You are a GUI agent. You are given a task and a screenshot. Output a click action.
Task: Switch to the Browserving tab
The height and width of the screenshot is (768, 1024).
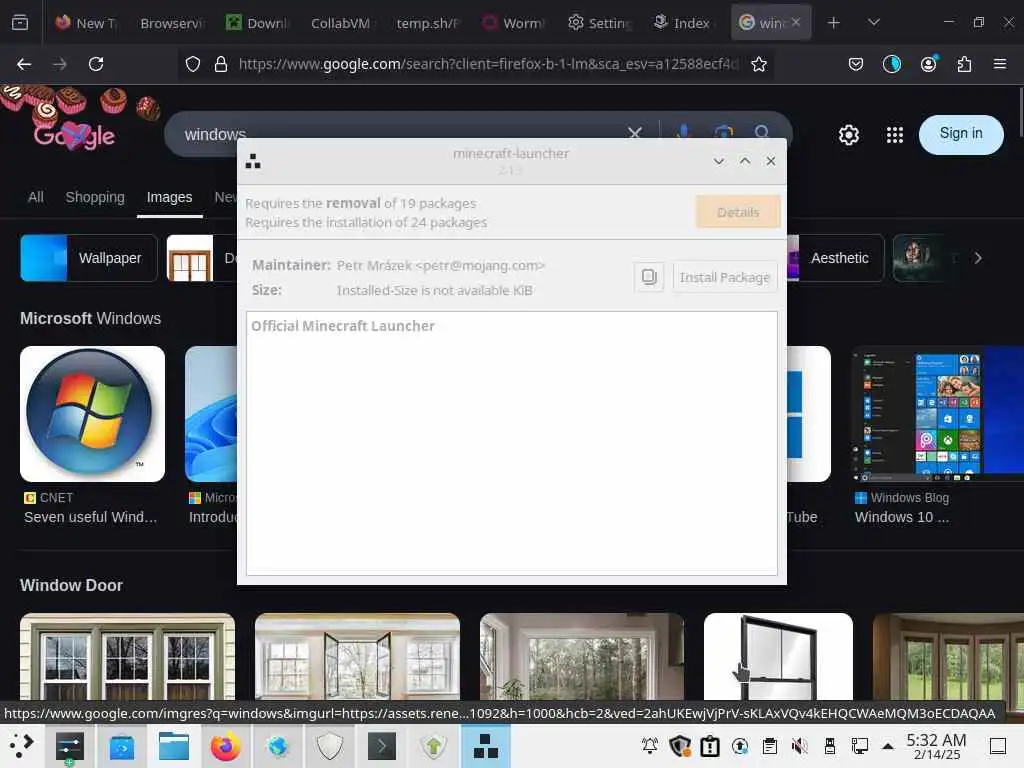[x=172, y=23]
